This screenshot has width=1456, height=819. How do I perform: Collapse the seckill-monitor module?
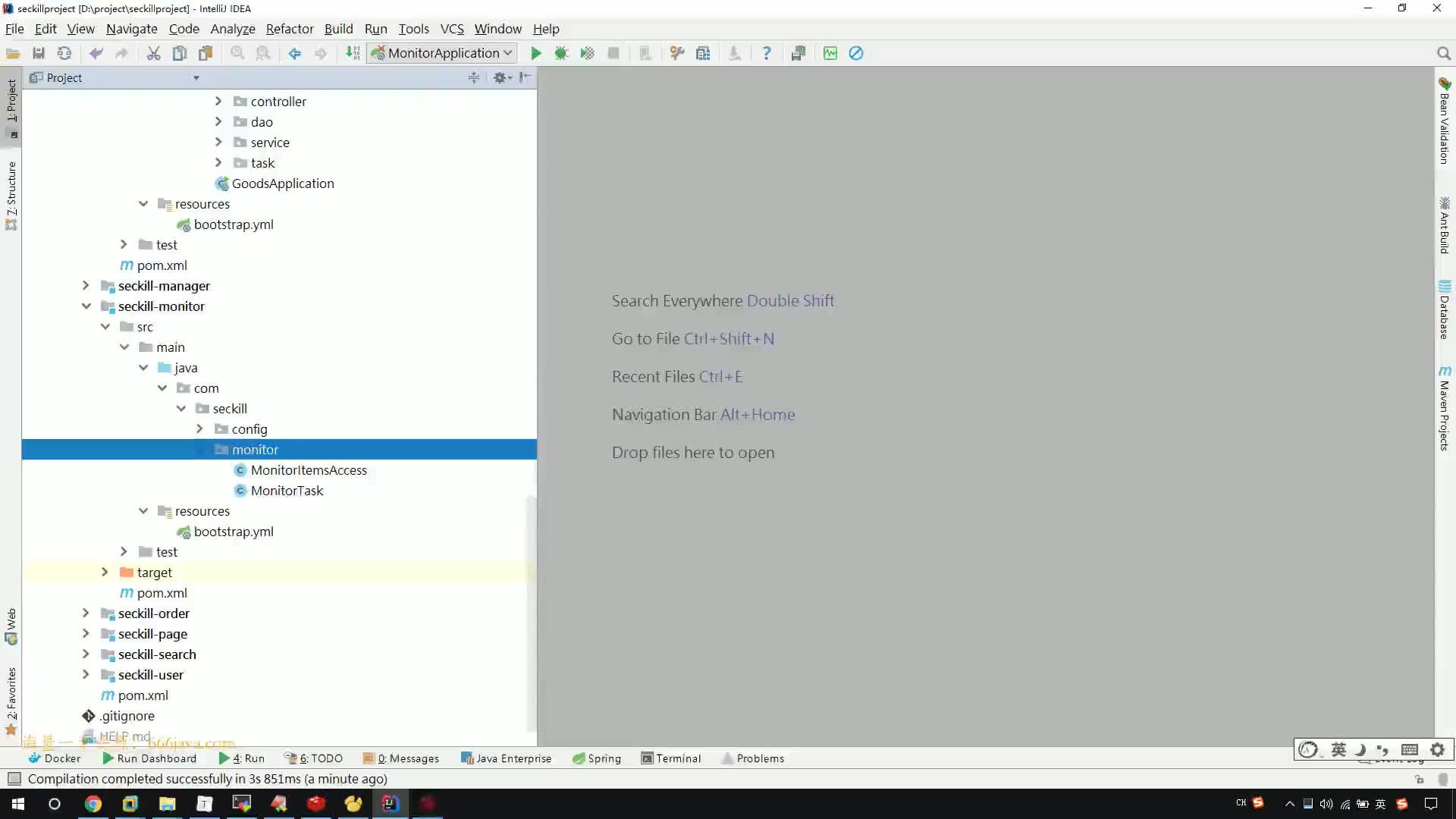(86, 306)
